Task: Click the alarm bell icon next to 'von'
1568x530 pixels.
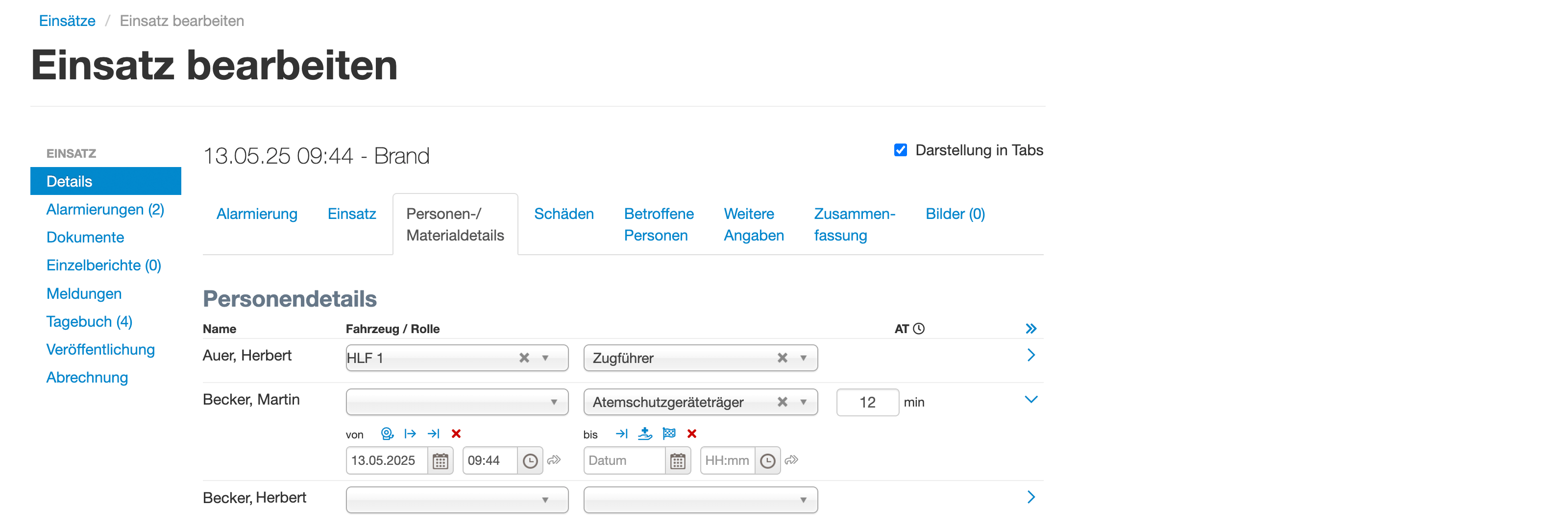Action: (387, 433)
